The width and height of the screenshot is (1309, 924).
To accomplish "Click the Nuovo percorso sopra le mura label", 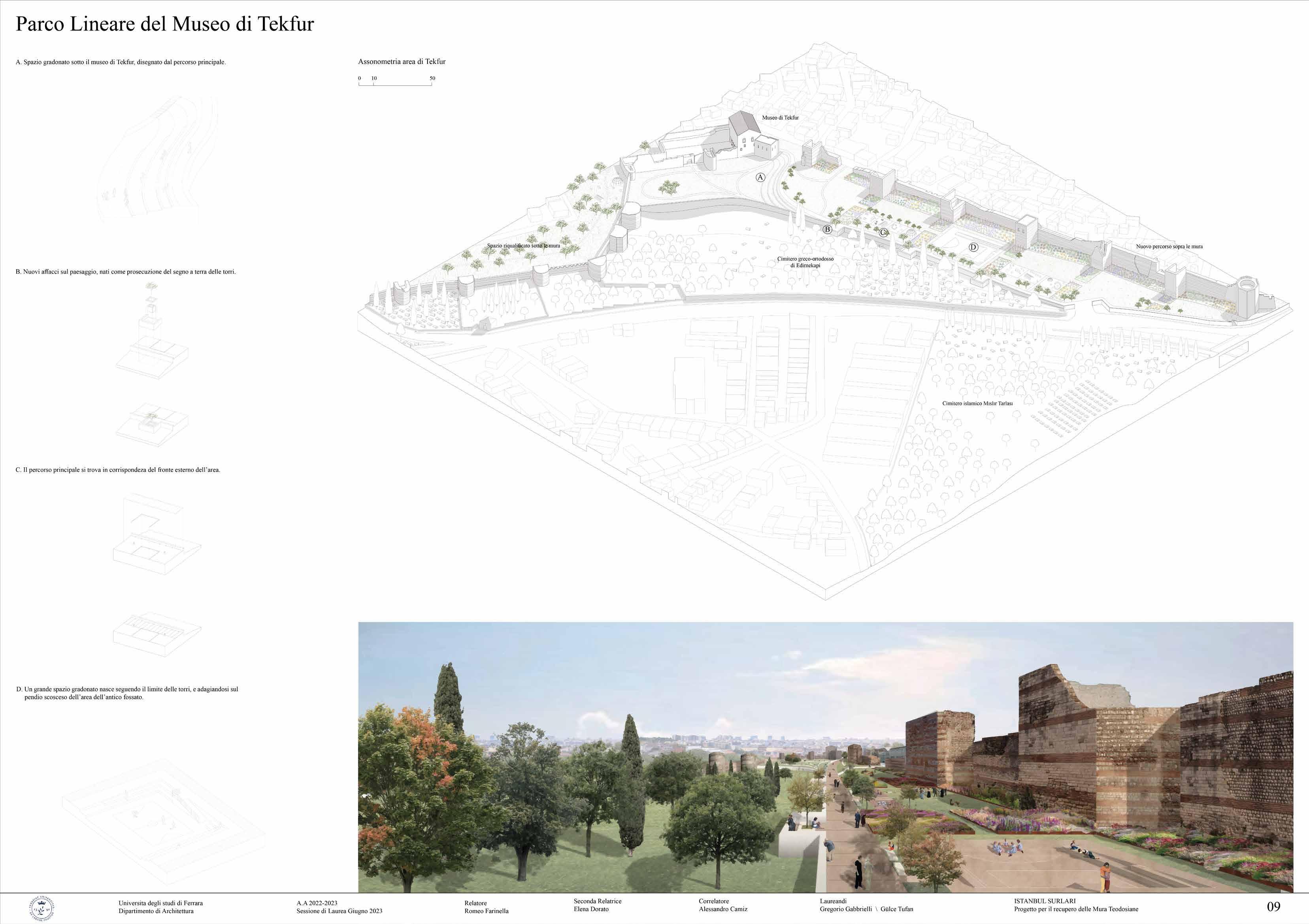I will click(x=1169, y=247).
